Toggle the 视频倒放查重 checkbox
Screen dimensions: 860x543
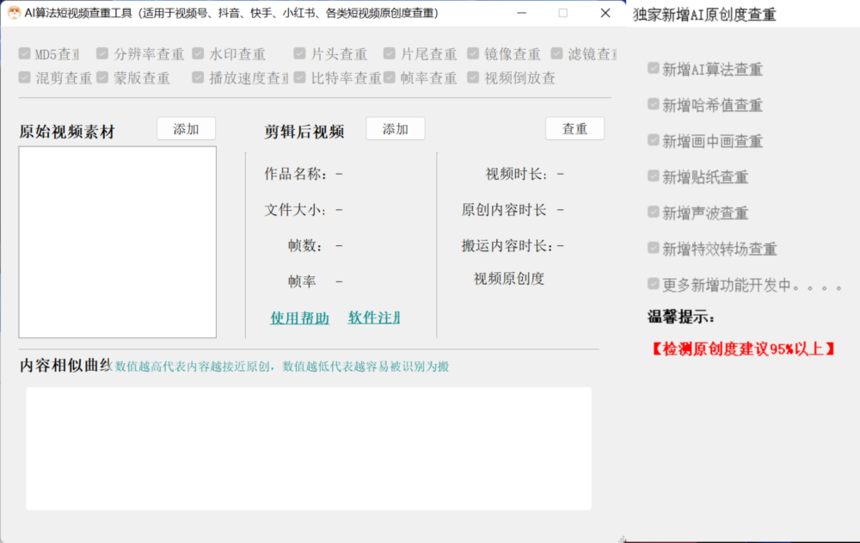point(474,77)
